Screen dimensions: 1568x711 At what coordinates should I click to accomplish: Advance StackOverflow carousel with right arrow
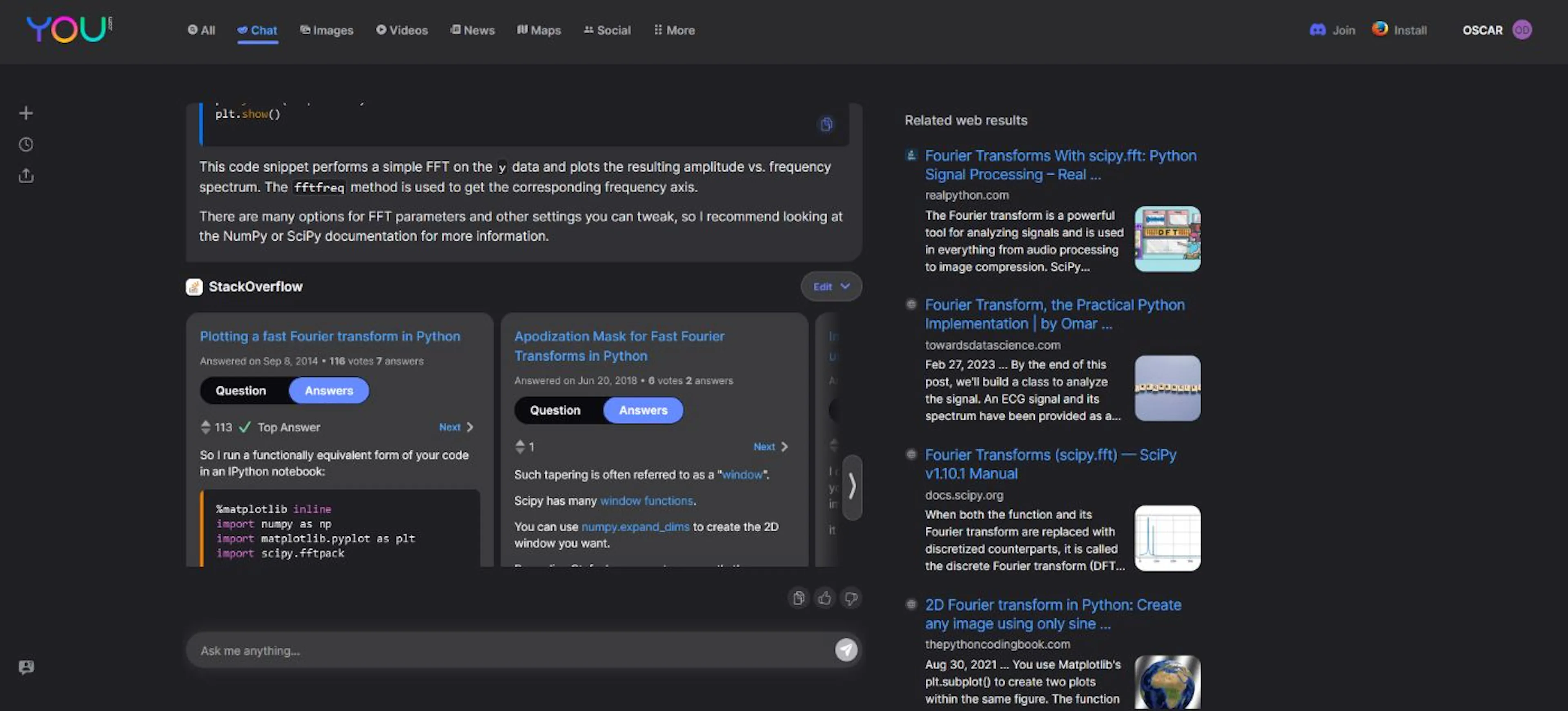click(852, 487)
